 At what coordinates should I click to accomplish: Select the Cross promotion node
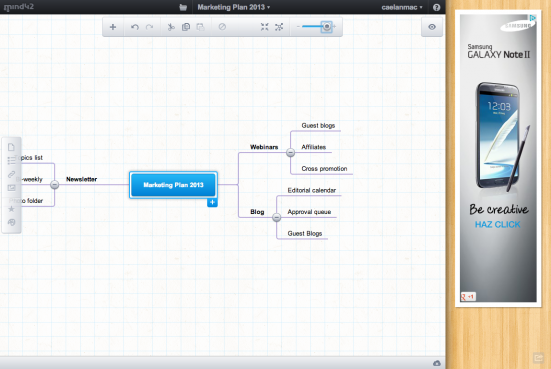pyautogui.click(x=324, y=169)
